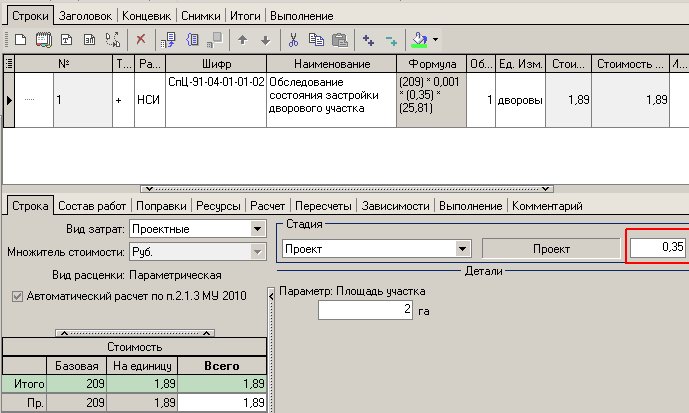Click the subtotal row icon in toolbar
The height and width of the screenshot is (413, 689).
coord(89,40)
